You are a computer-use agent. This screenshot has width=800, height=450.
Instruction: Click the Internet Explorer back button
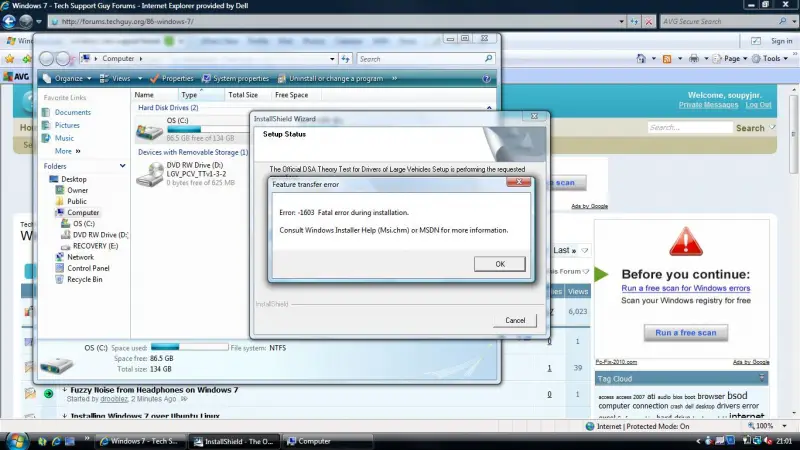[x=9, y=21]
